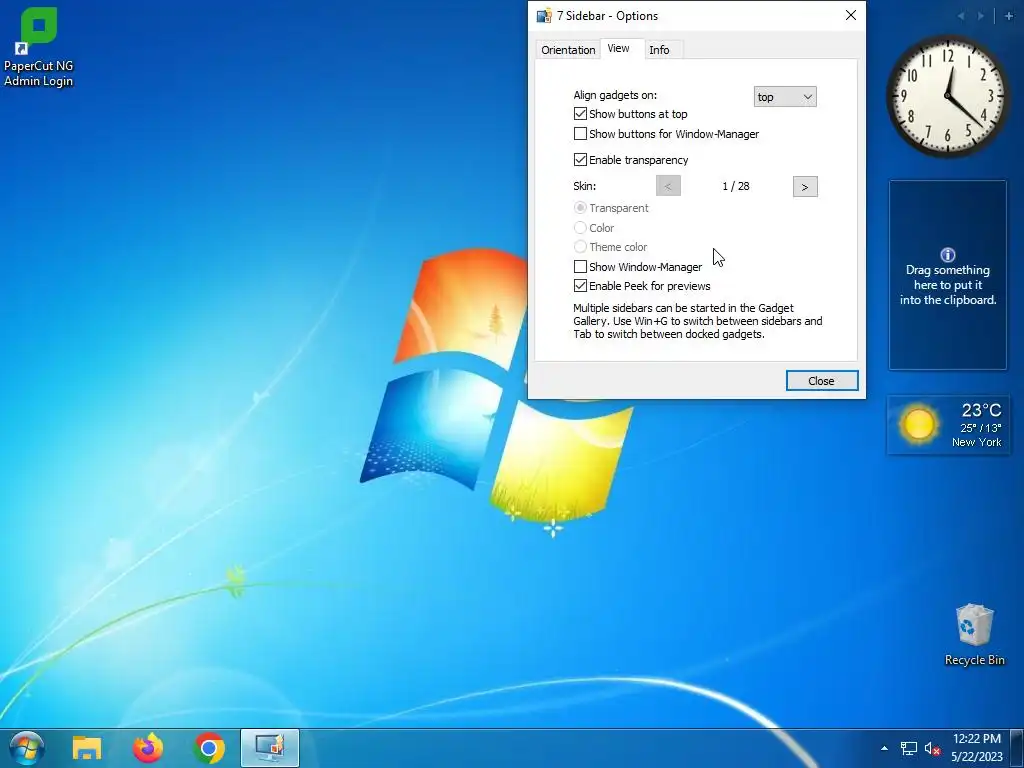Launch File Explorer from taskbar
Viewport: 1024px width, 768px height.
86,748
